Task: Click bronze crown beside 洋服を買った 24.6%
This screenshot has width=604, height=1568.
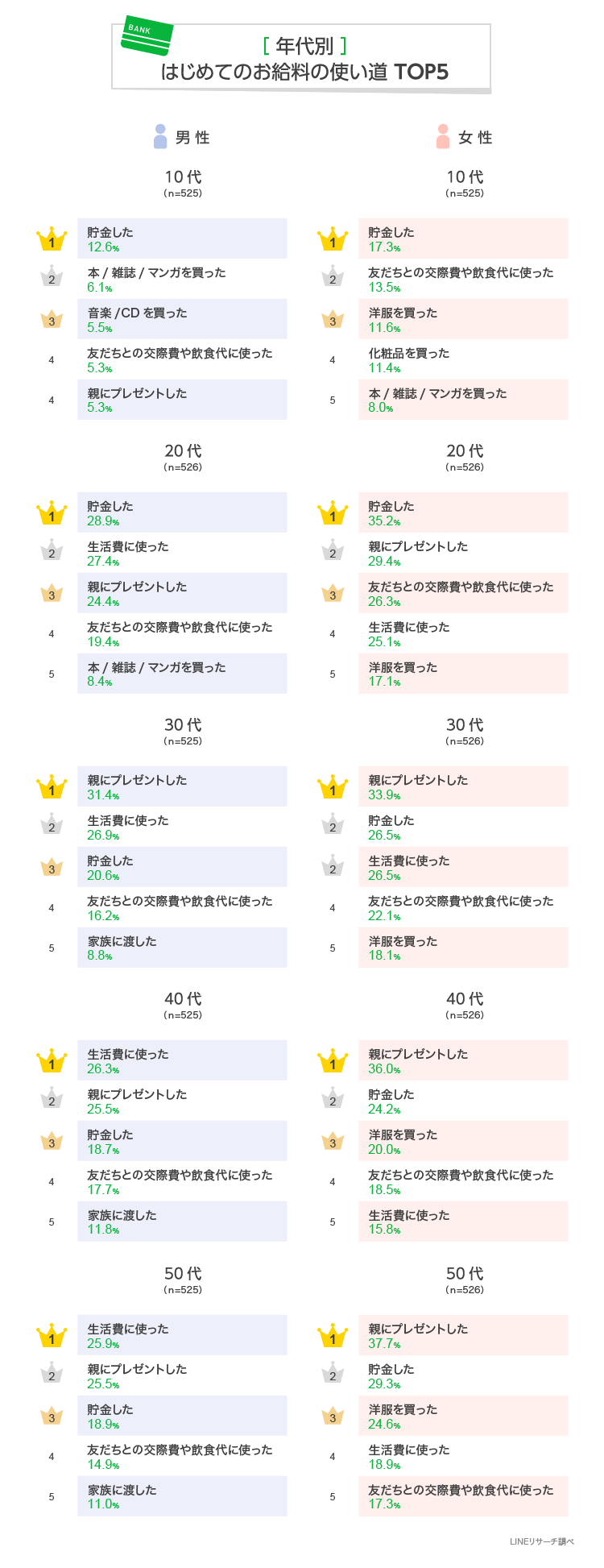Action: coord(333,1416)
